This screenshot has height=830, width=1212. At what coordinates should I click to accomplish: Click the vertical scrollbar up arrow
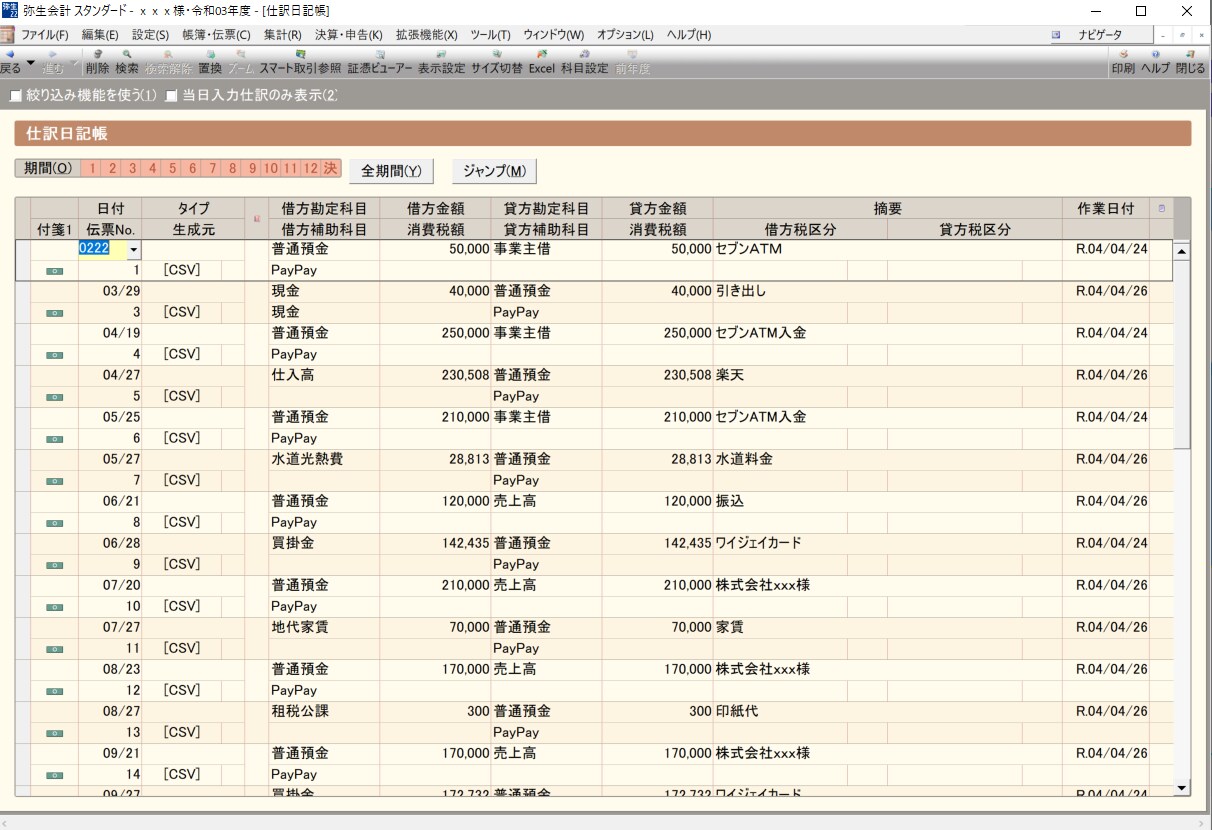pyautogui.click(x=1181, y=251)
